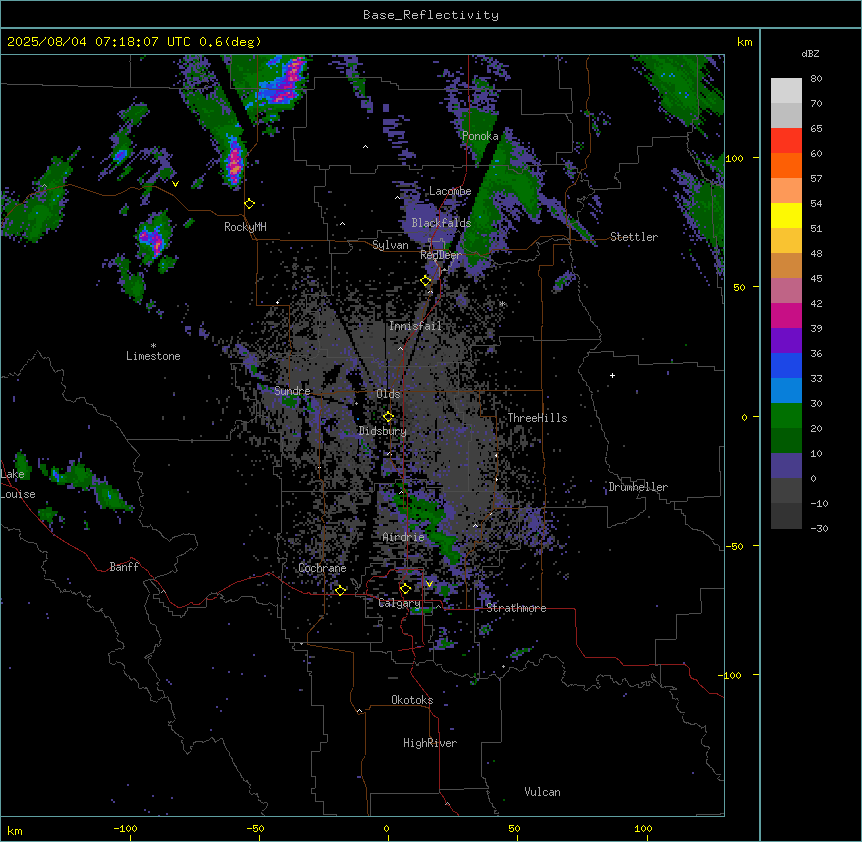Click the Lake Louise label
This screenshot has width=862, height=842.
point(17,484)
